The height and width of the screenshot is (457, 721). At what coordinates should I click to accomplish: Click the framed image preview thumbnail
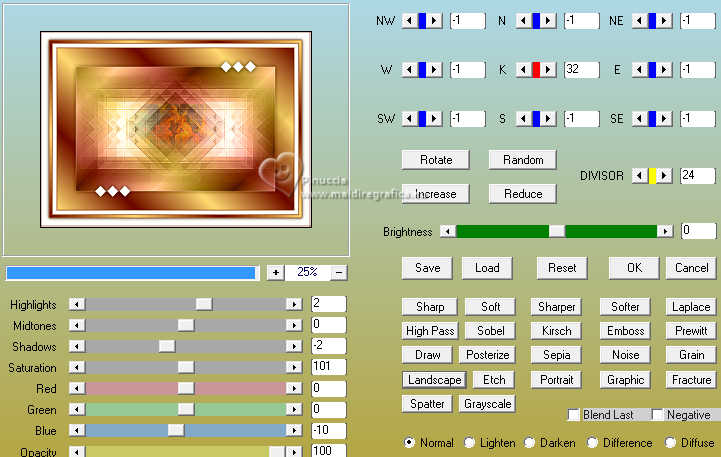click(x=176, y=129)
